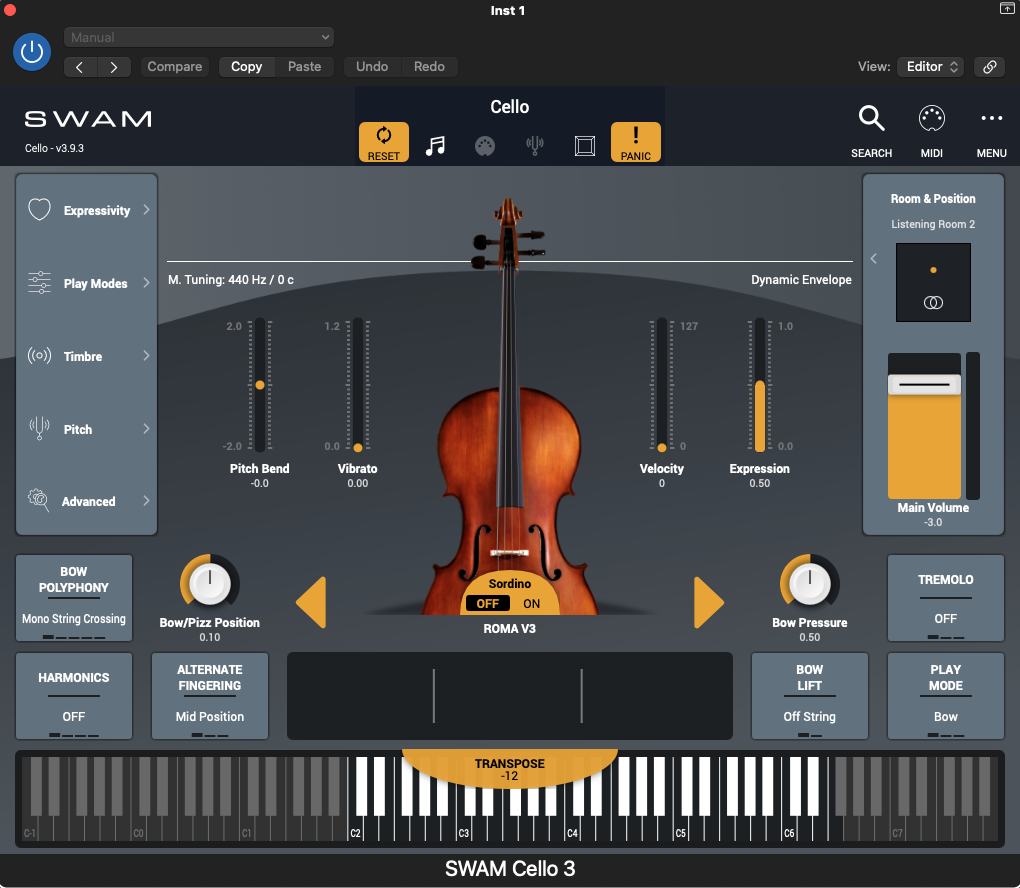Viewport: 1020px width, 888px height.
Task: Select previous instrument with left orange arrow
Action: [x=311, y=602]
